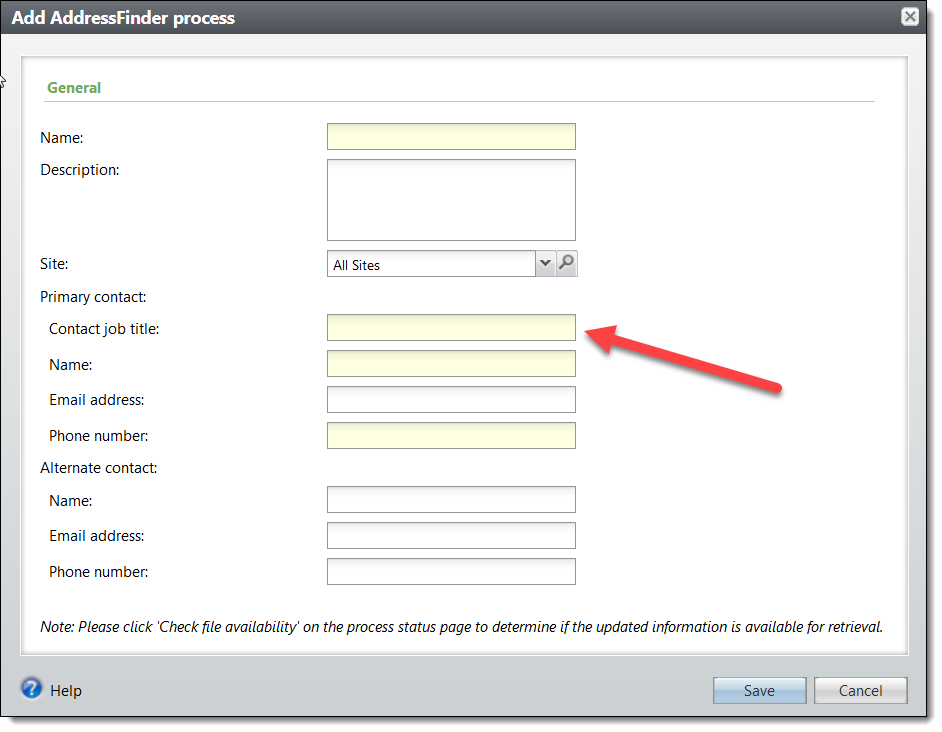Click the Primary contact Phone number field

click(451, 436)
